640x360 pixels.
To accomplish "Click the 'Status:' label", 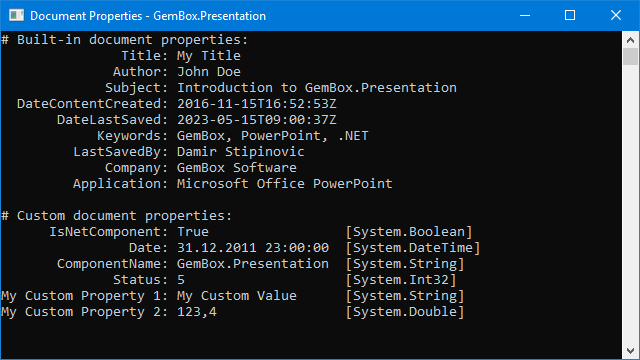I will tap(140, 280).
